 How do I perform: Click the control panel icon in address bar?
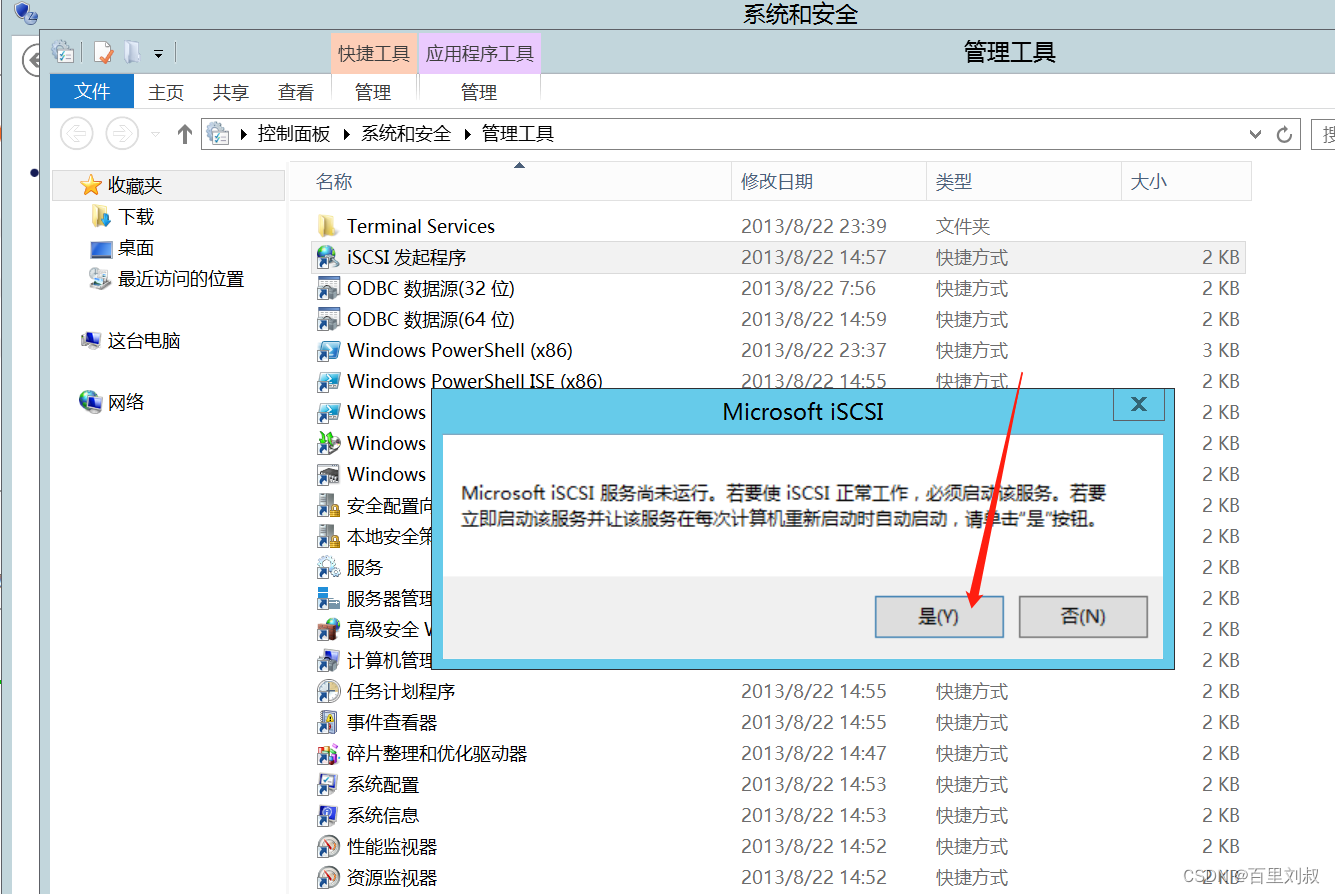point(217,133)
